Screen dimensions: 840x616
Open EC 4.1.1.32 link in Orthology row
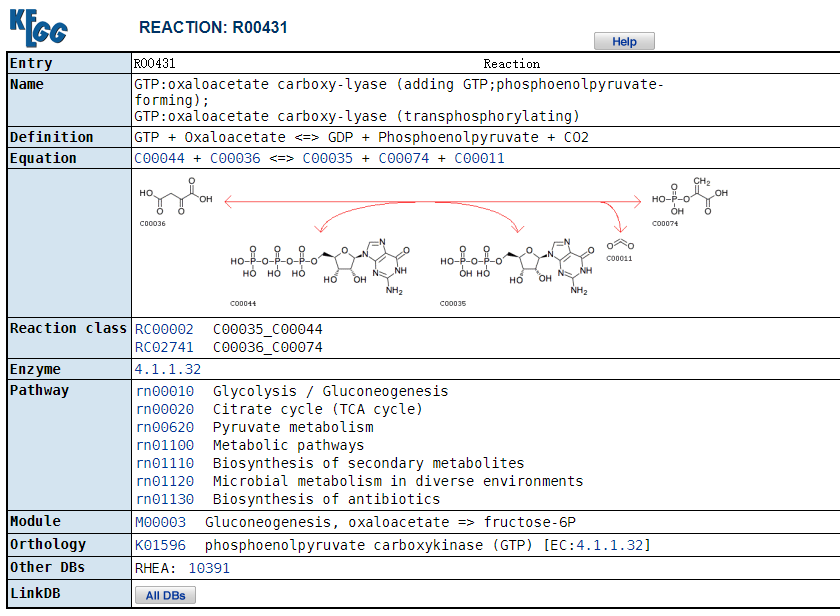coord(610,545)
